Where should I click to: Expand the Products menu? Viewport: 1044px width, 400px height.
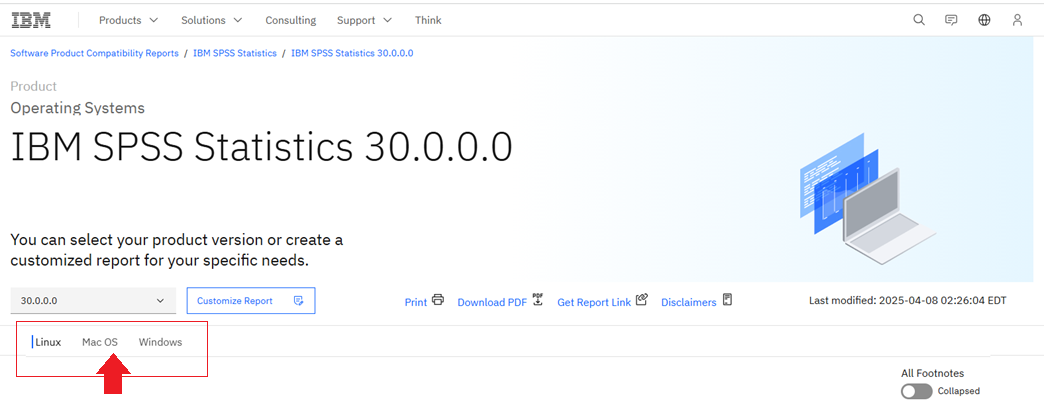[x=129, y=20]
